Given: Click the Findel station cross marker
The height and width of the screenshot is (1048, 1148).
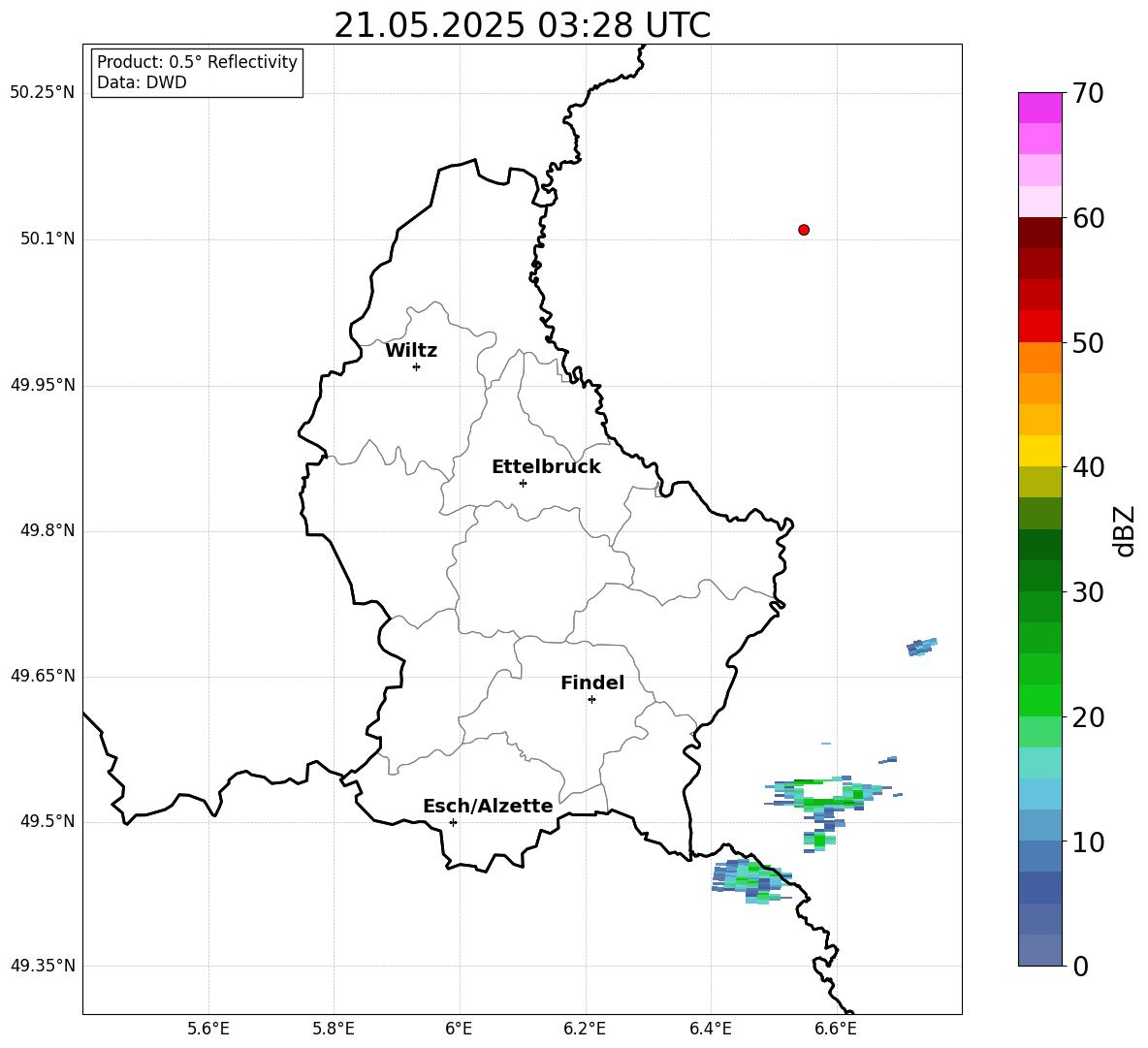Looking at the screenshot, I should (x=591, y=700).
